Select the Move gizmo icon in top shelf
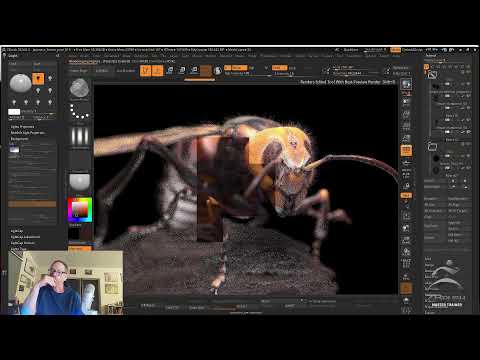 point(170,70)
